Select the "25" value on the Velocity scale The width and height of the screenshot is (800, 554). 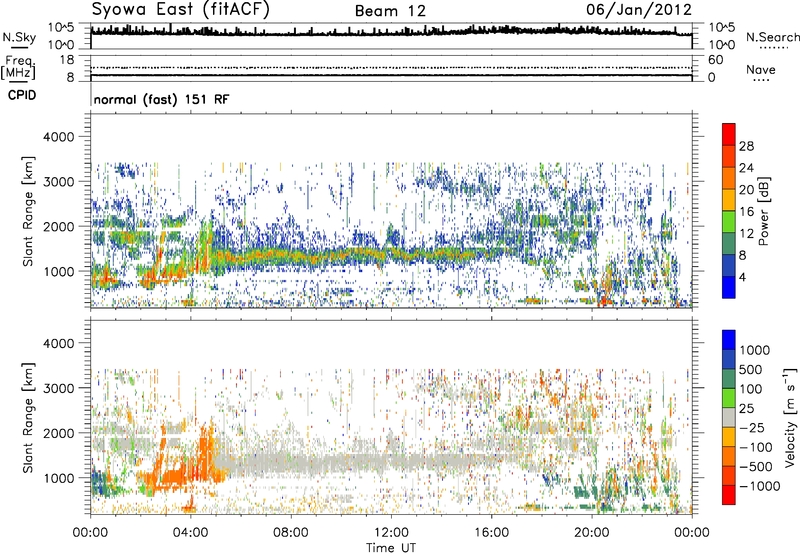coord(746,409)
